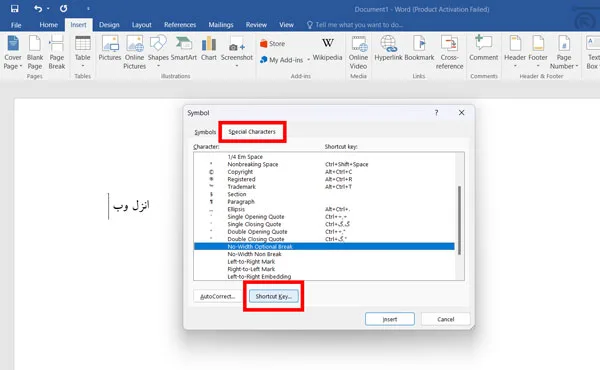Image resolution: width=600 pixels, height=370 pixels.
Task: Open the View ribbon tab
Action: coord(286,25)
